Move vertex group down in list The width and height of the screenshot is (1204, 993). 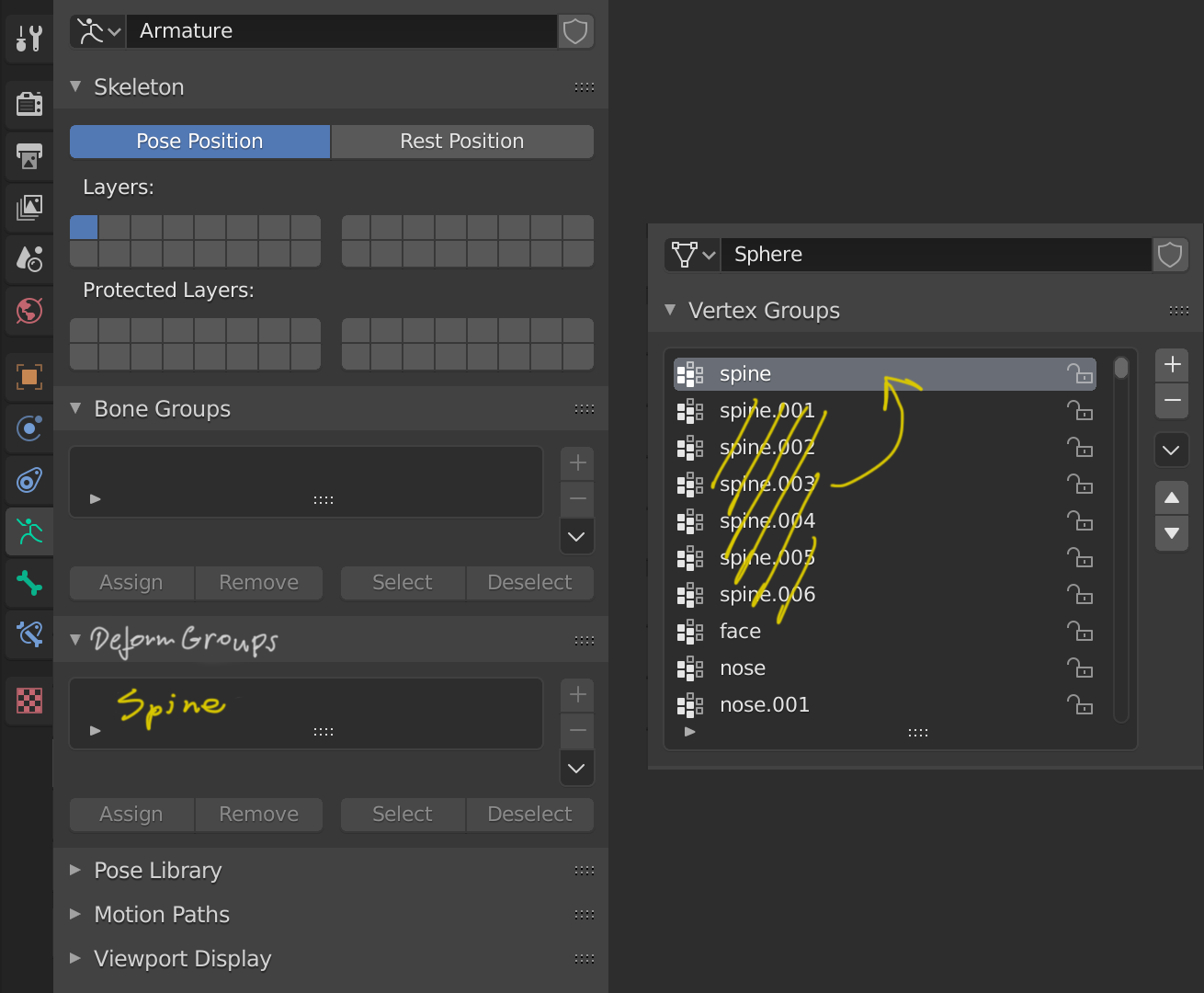[x=1172, y=533]
